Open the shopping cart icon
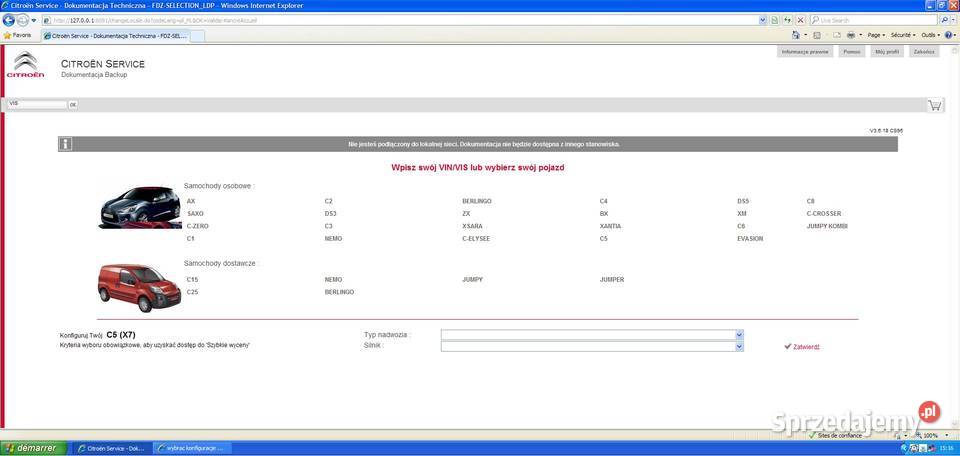The width and height of the screenshot is (960, 456). pyautogui.click(x=935, y=104)
